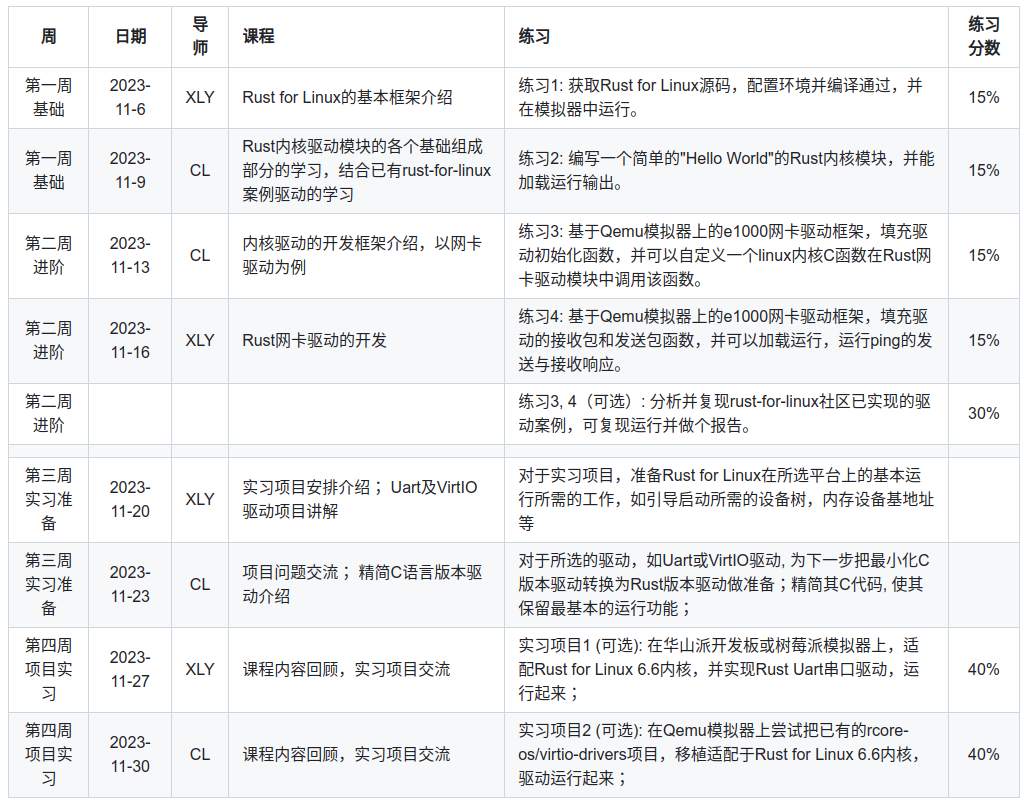The width and height of the screenshot is (1028, 808).
Task: Click the 练习3, 4 (可选) exercise cell
Action: 726,414
